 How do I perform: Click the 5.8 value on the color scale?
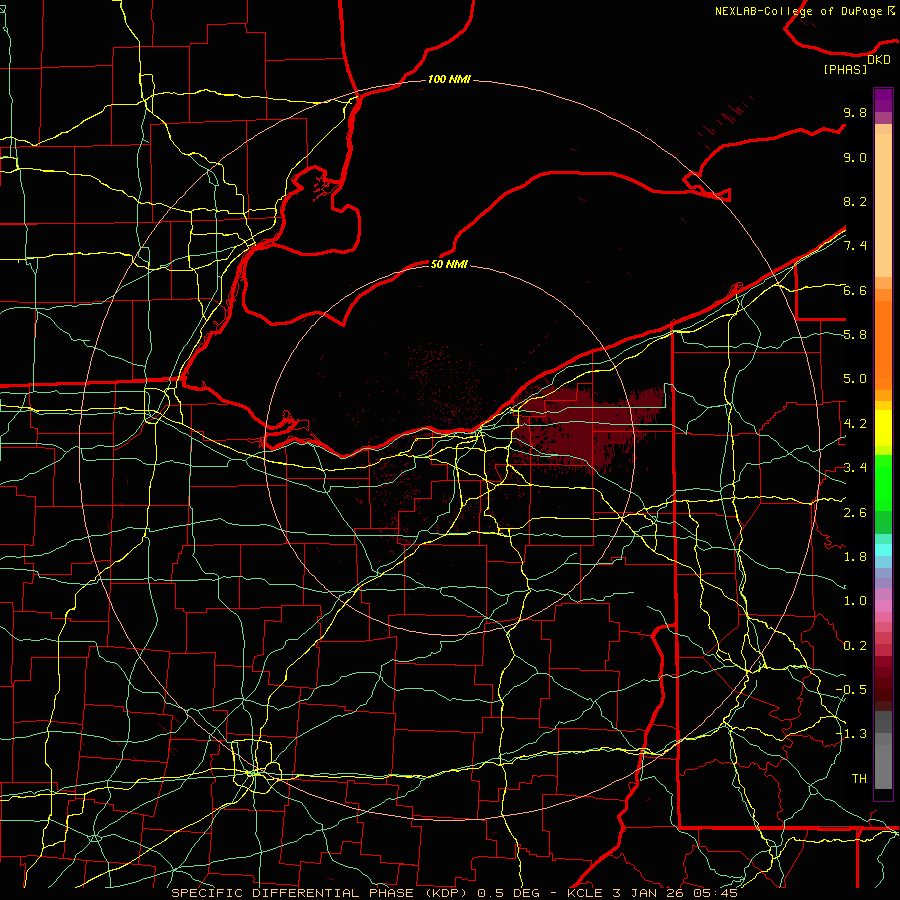click(x=855, y=335)
